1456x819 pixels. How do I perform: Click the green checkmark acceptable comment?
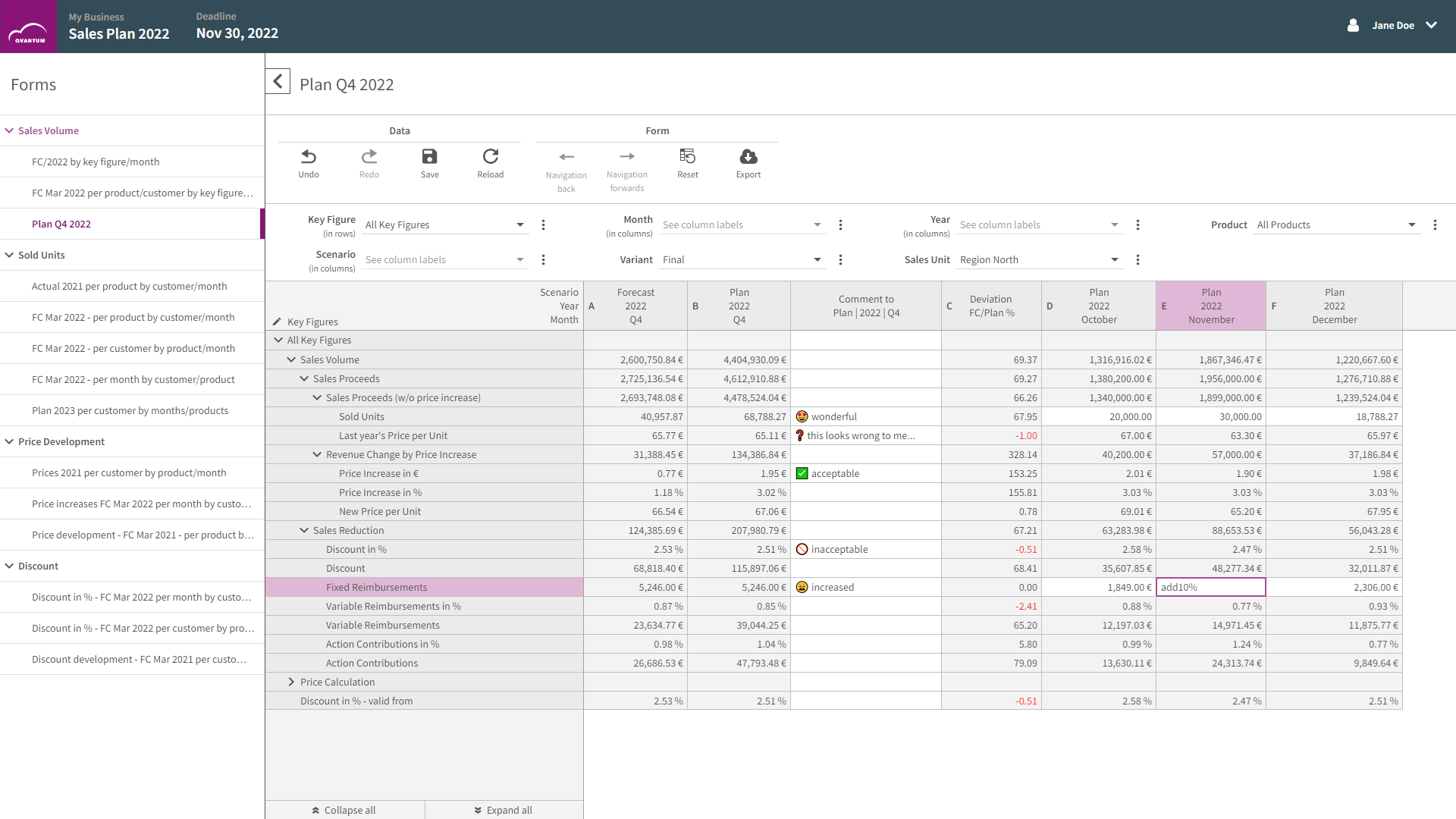click(802, 474)
